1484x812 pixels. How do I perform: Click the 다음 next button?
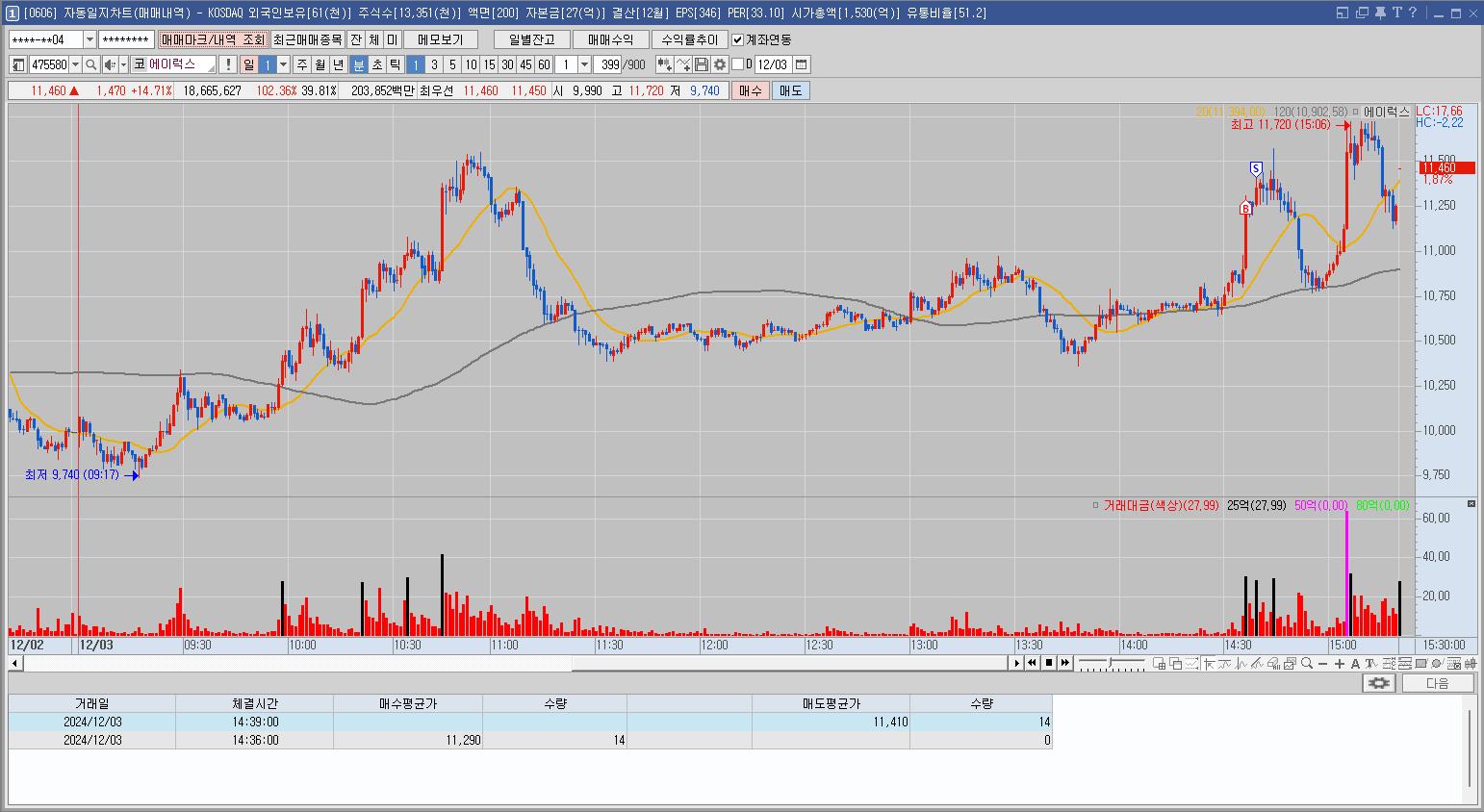1438,683
